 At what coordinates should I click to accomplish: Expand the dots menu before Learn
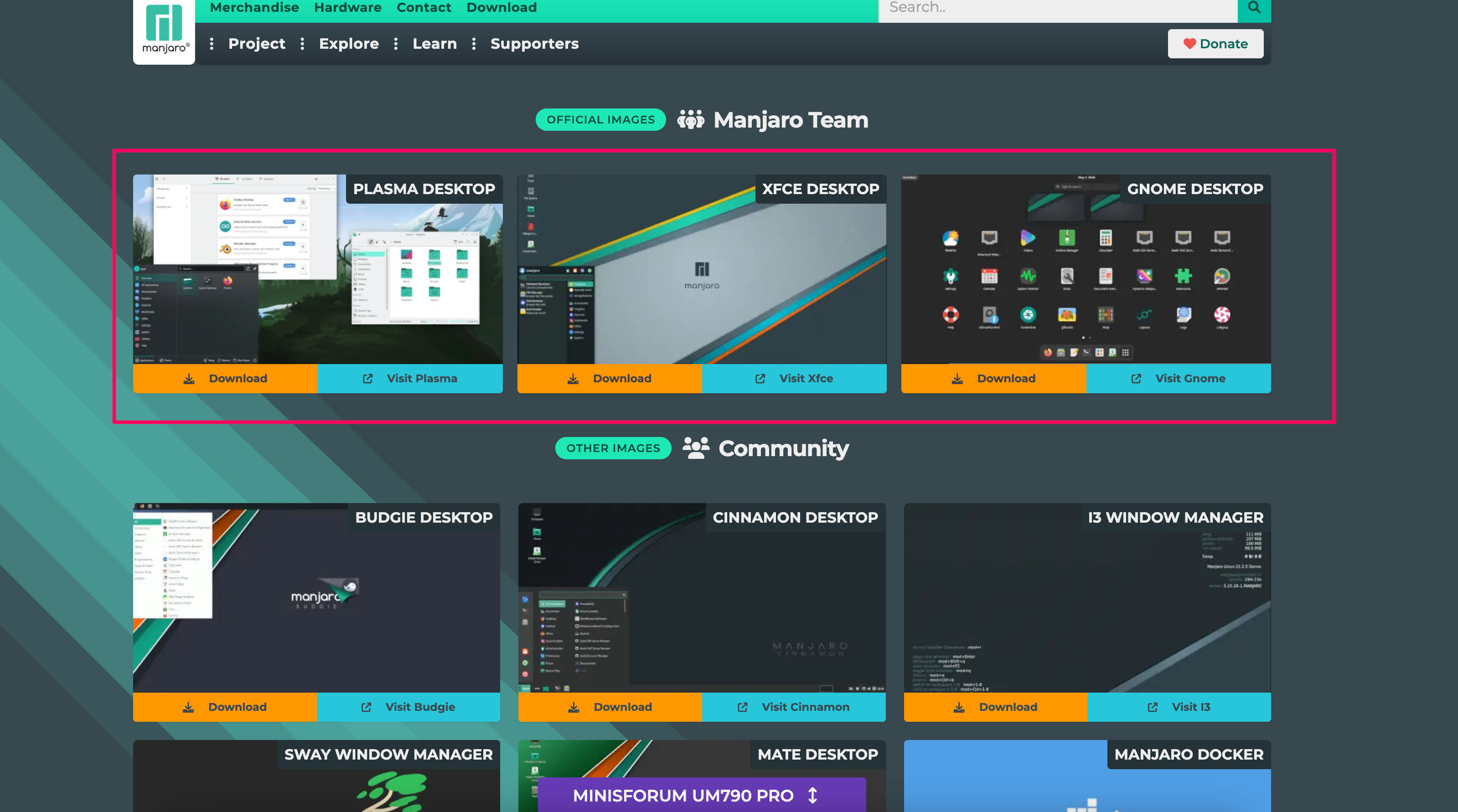396,44
